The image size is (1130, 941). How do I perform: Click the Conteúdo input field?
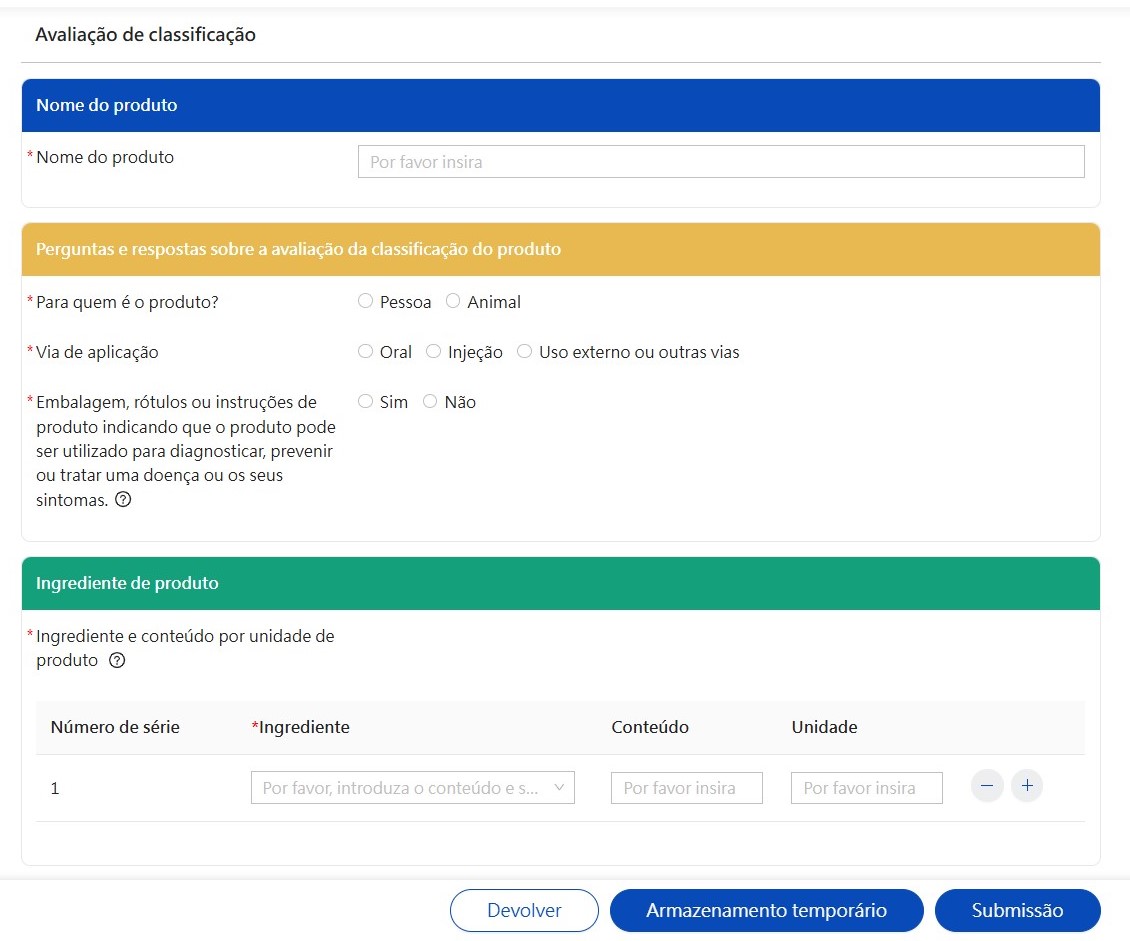686,788
